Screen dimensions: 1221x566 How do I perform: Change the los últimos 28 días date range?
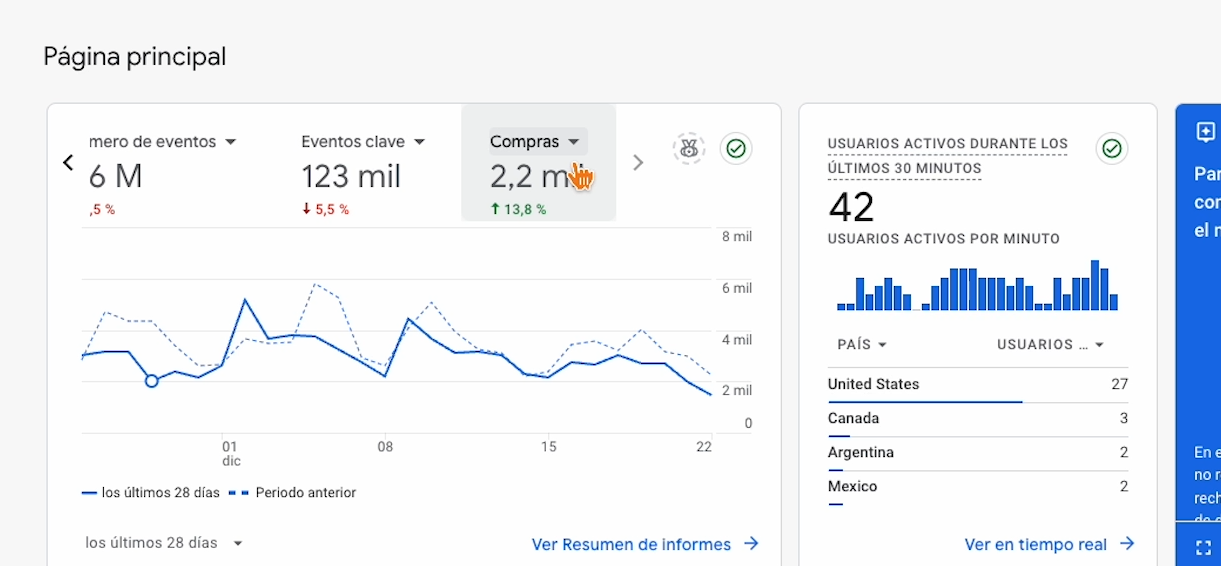click(165, 543)
